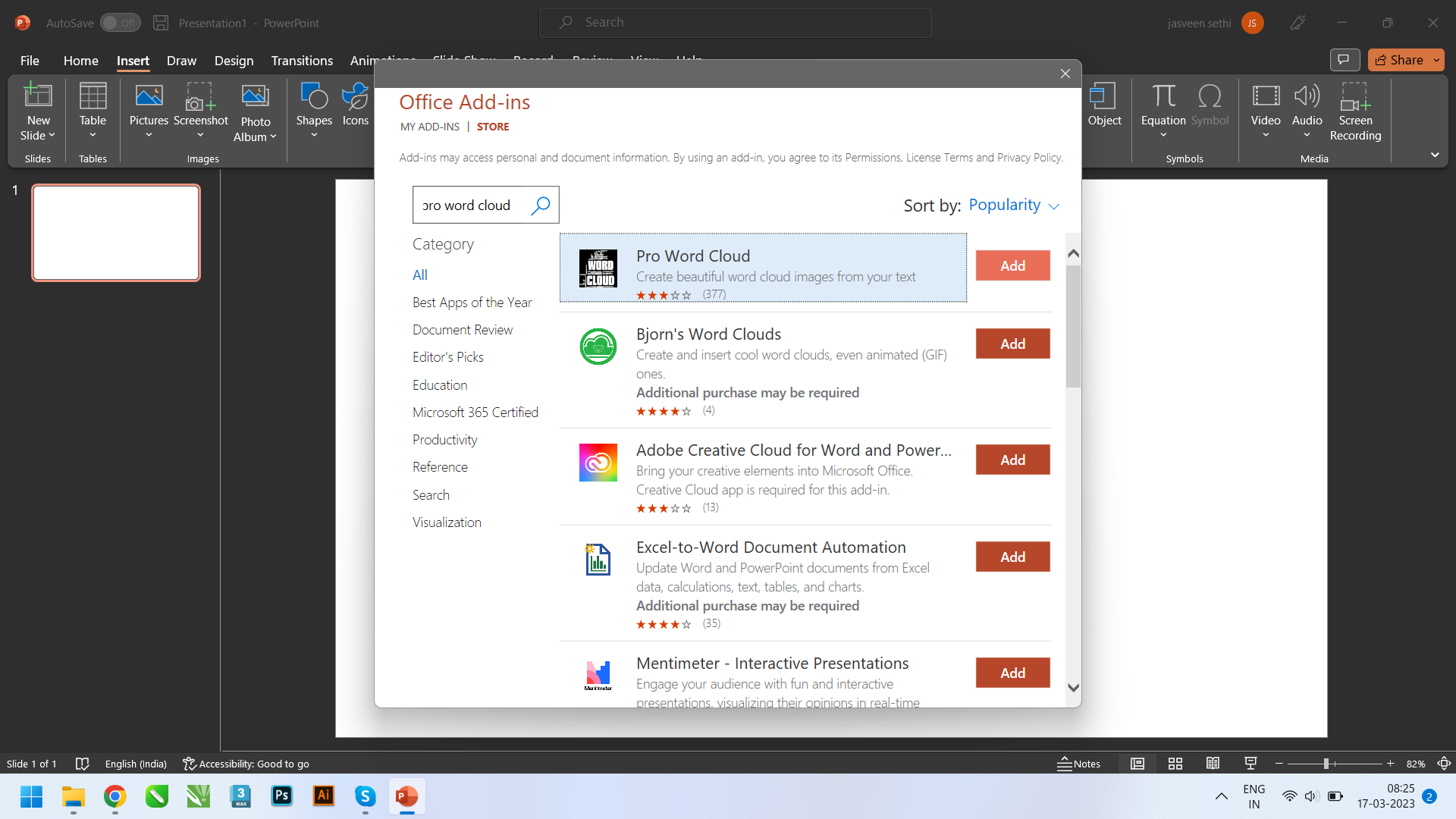Click the Excel-to-Word Document Automation logo
This screenshot has height=819, width=1456.
[x=598, y=560]
